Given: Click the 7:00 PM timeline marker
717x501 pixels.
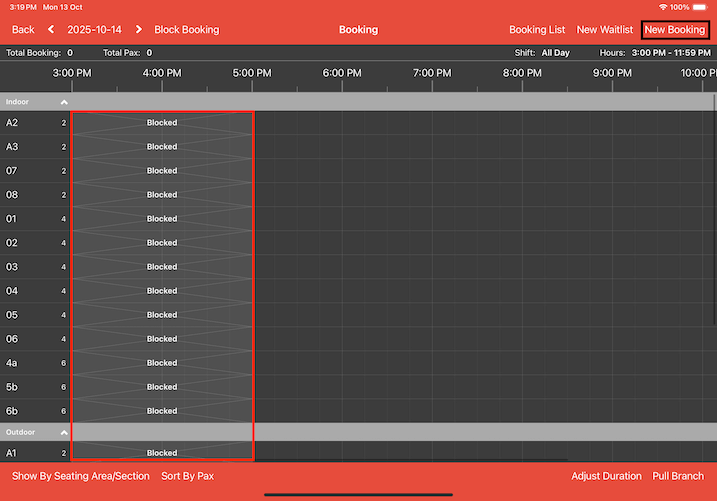Looking at the screenshot, I should [x=432, y=73].
